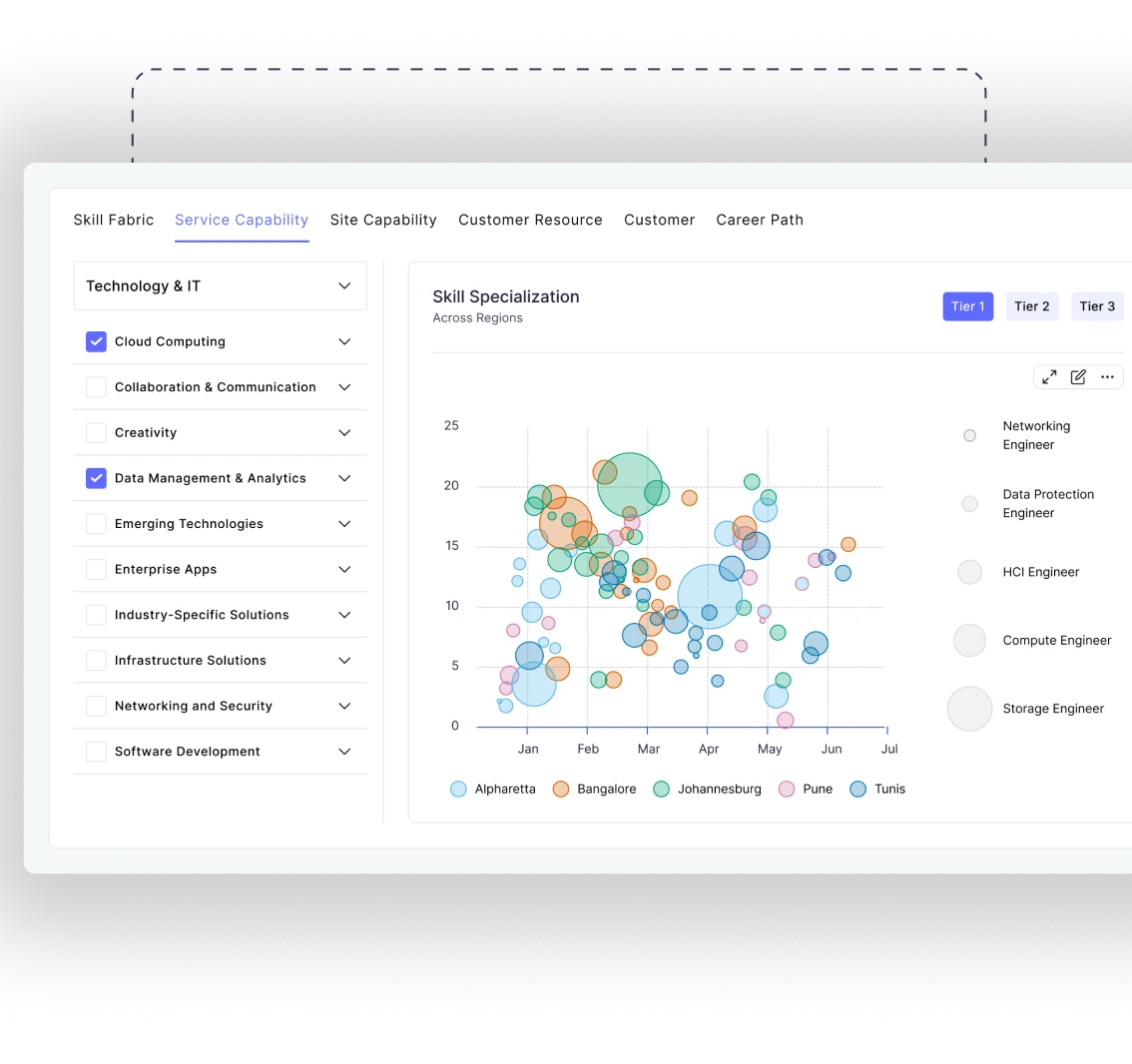The image size is (1132, 1064).
Task: Switch to the Skill Fabric tab
Action: click(x=114, y=220)
